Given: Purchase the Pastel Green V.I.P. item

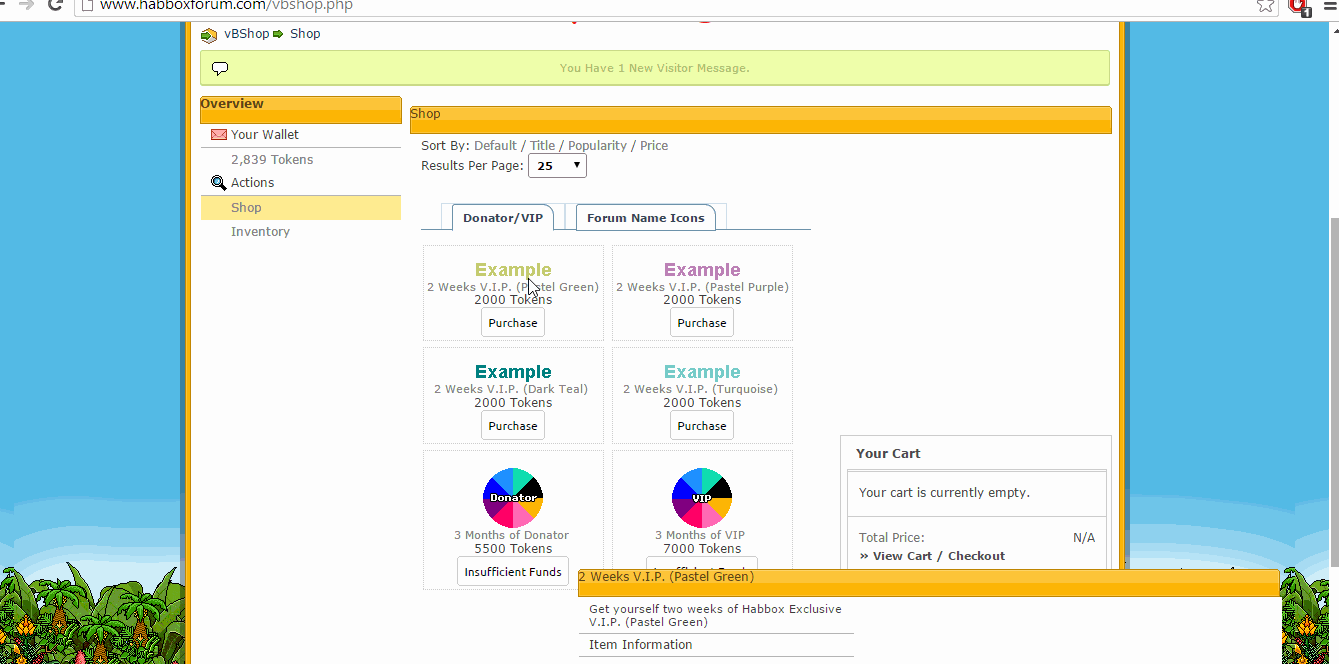Looking at the screenshot, I should click(x=513, y=323).
